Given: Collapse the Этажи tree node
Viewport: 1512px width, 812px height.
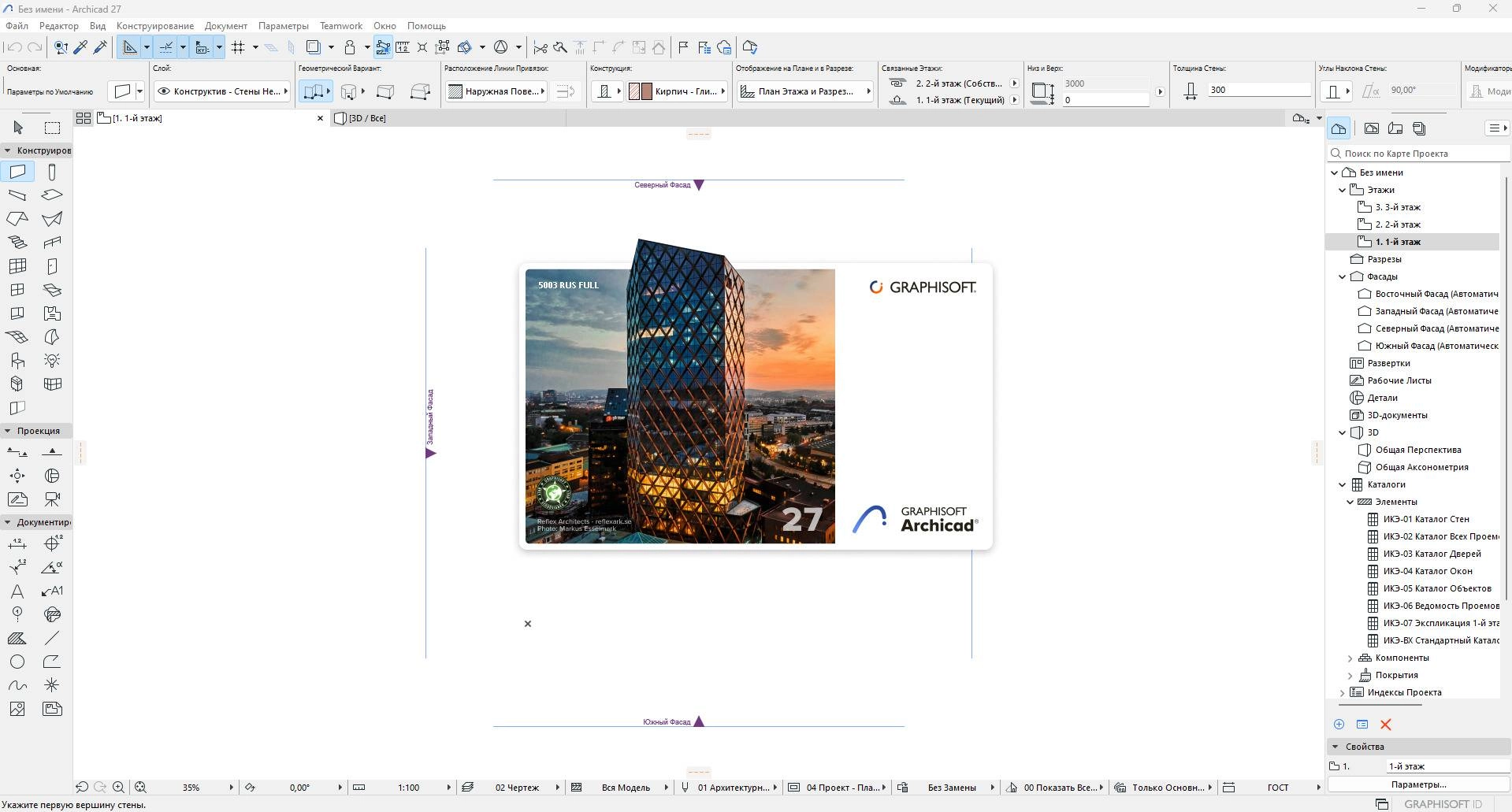Looking at the screenshot, I should (1343, 190).
